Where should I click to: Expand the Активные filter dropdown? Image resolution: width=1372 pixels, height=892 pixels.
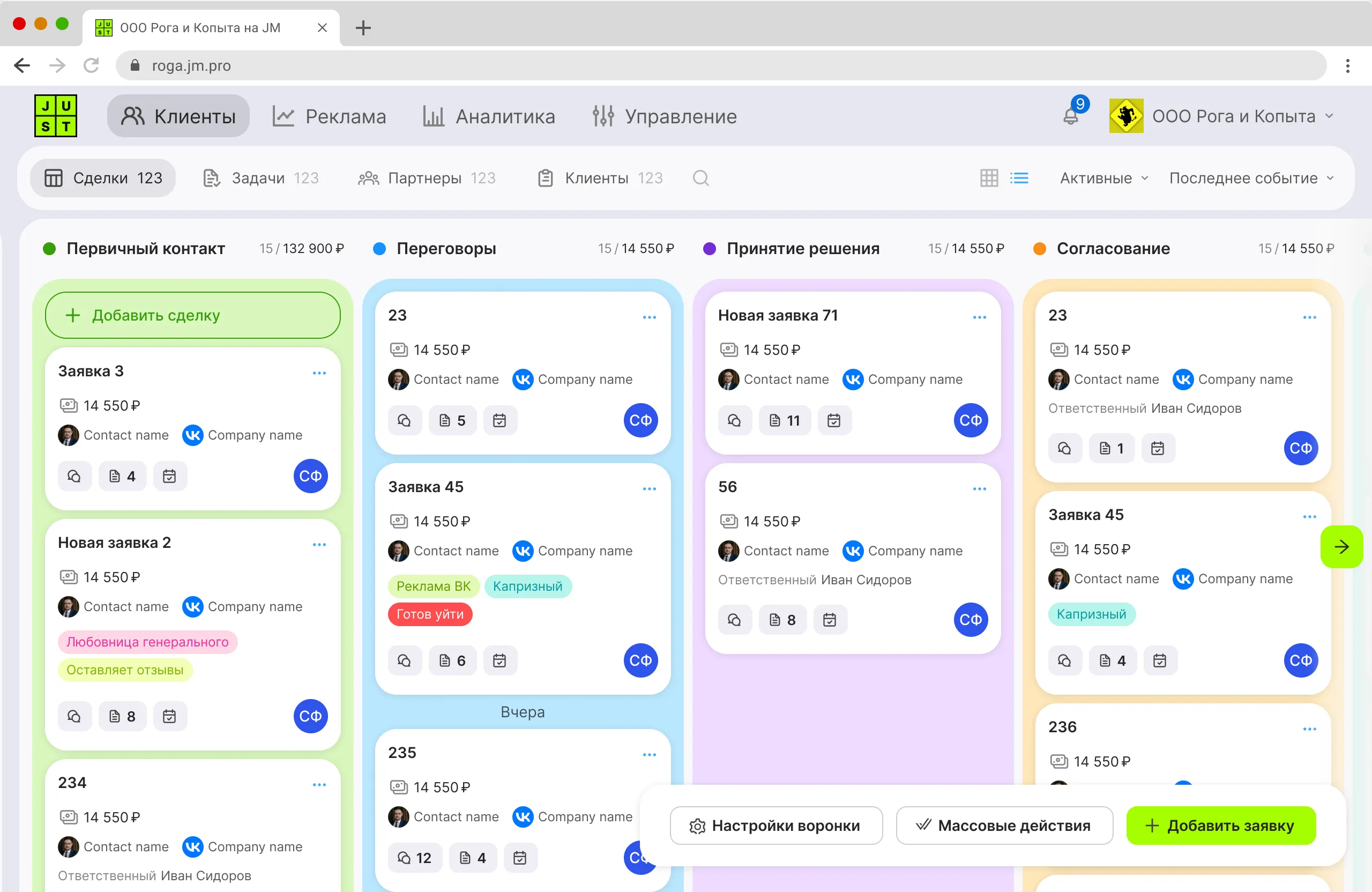[x=1103, y=178]
